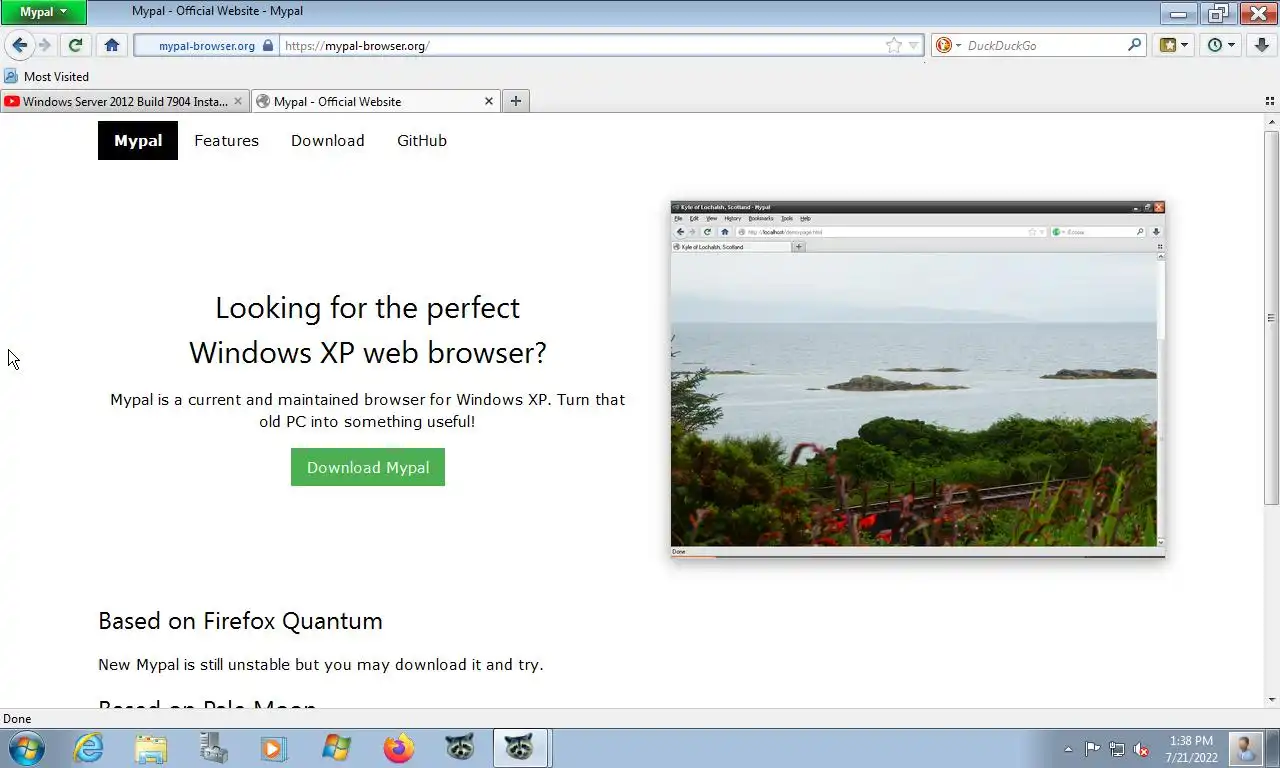Open the muted volume tray icon

[1141, 749]
